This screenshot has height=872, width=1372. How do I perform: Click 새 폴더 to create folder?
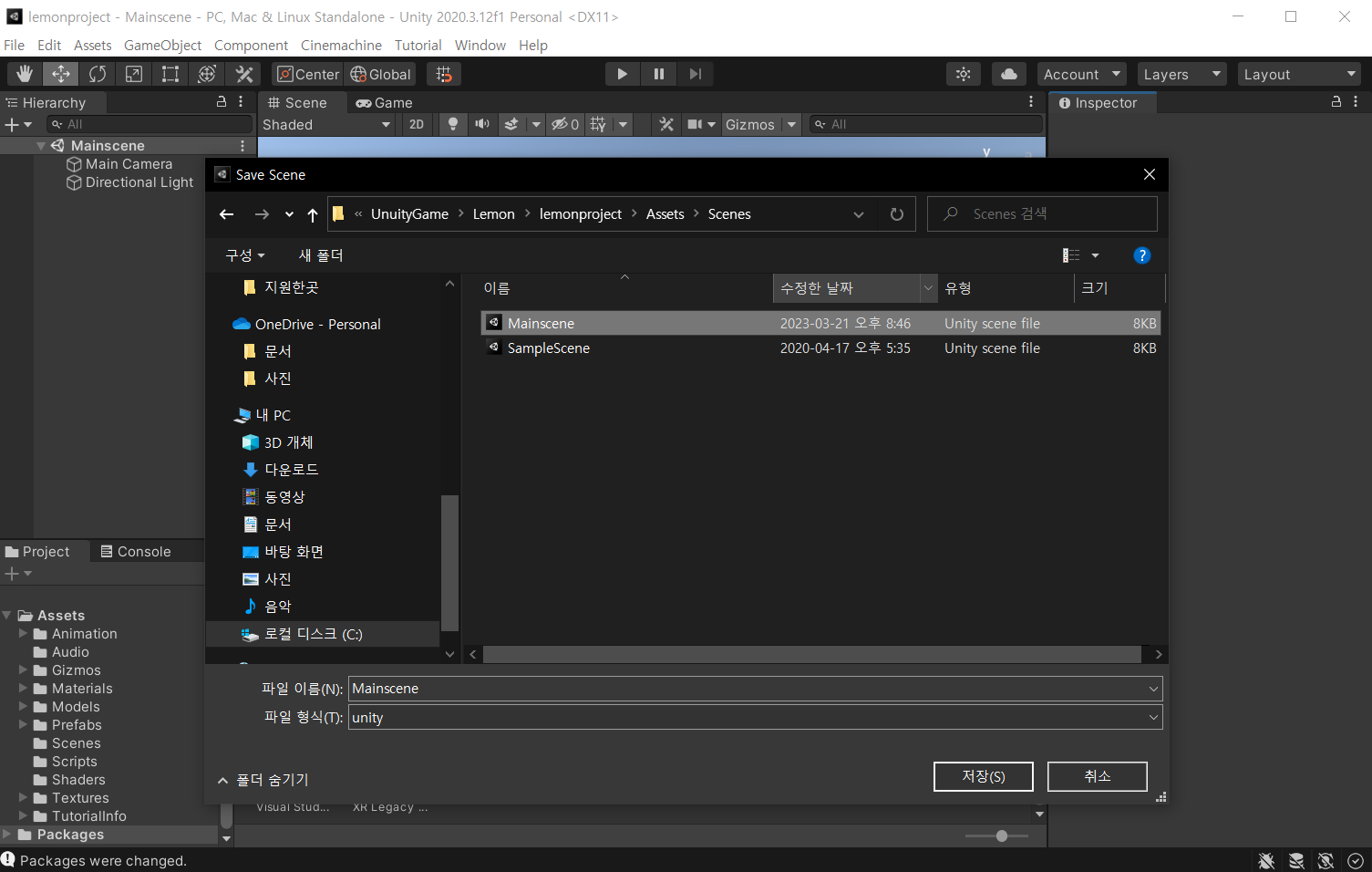click(321, 255)
